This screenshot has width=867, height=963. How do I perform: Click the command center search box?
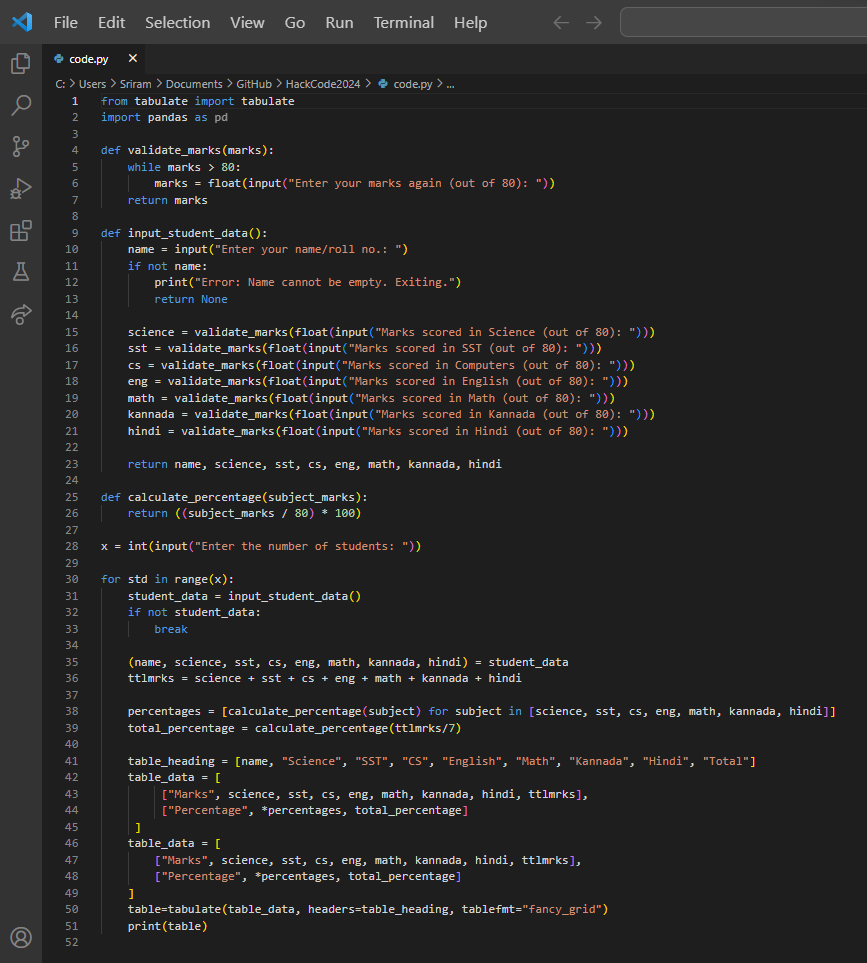click(x=743, y=23)
